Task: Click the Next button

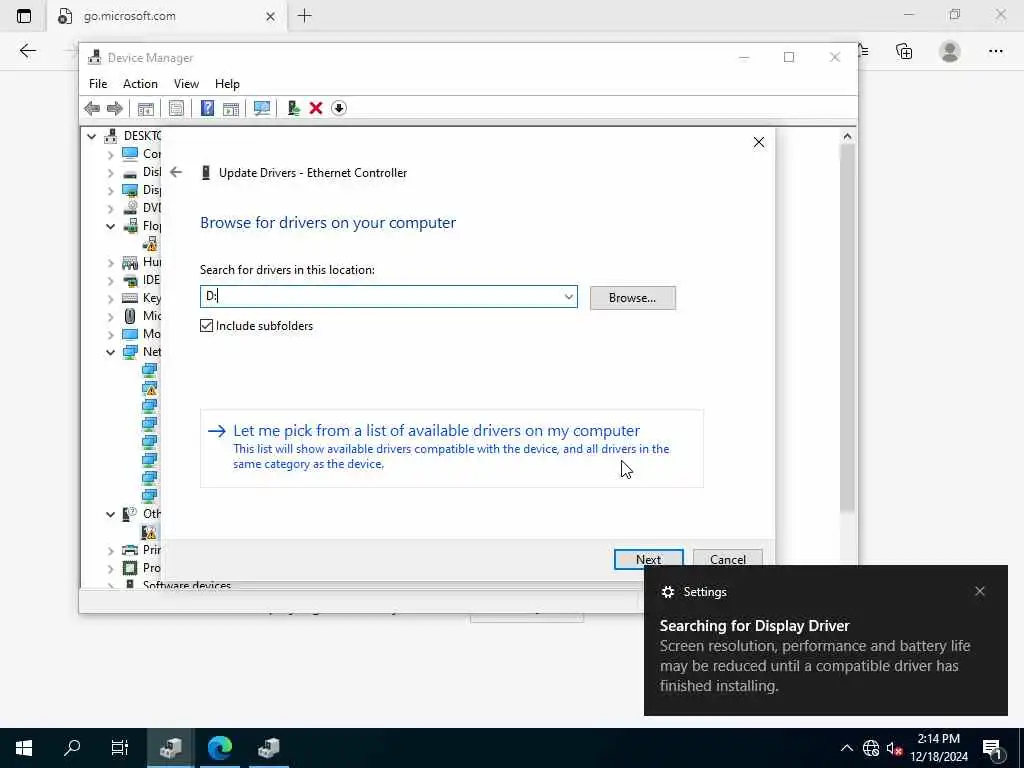Action: tap(648, 559)
